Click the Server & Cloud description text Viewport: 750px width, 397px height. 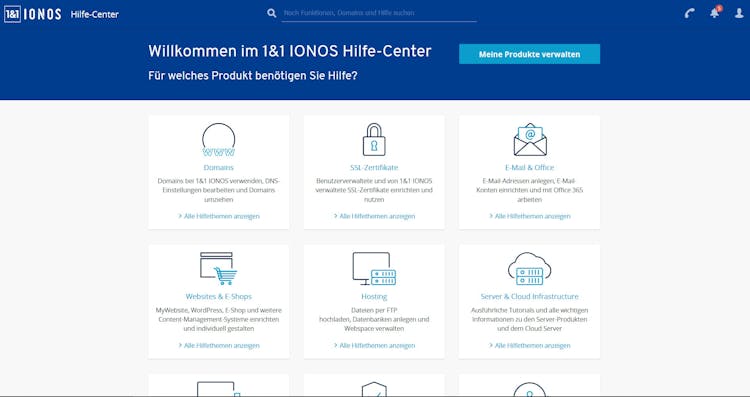click(x=529, y=319)
